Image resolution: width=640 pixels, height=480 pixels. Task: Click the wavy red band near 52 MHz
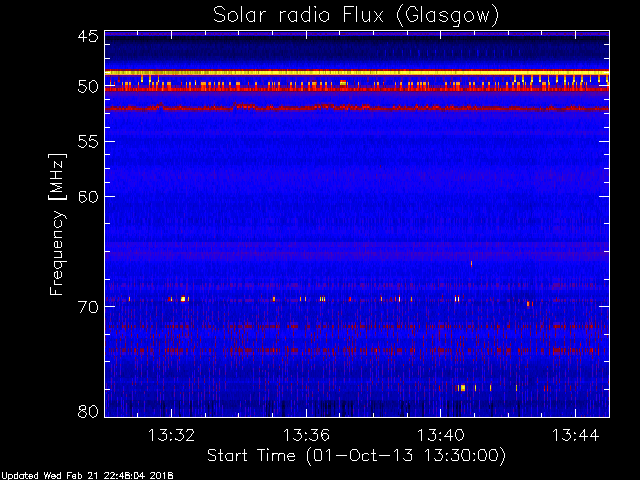tap(357, 107)
